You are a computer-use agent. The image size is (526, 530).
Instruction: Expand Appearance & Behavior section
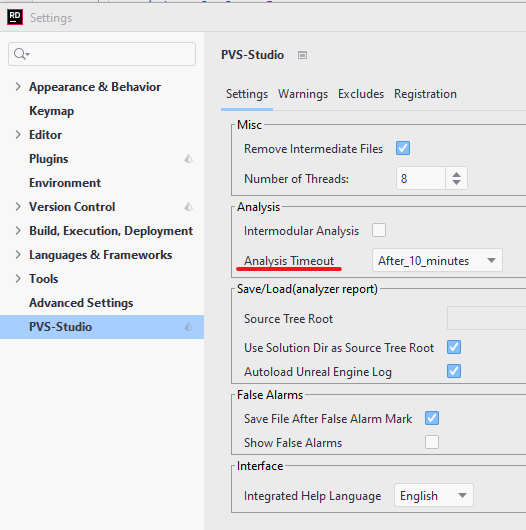coord(18,87)
